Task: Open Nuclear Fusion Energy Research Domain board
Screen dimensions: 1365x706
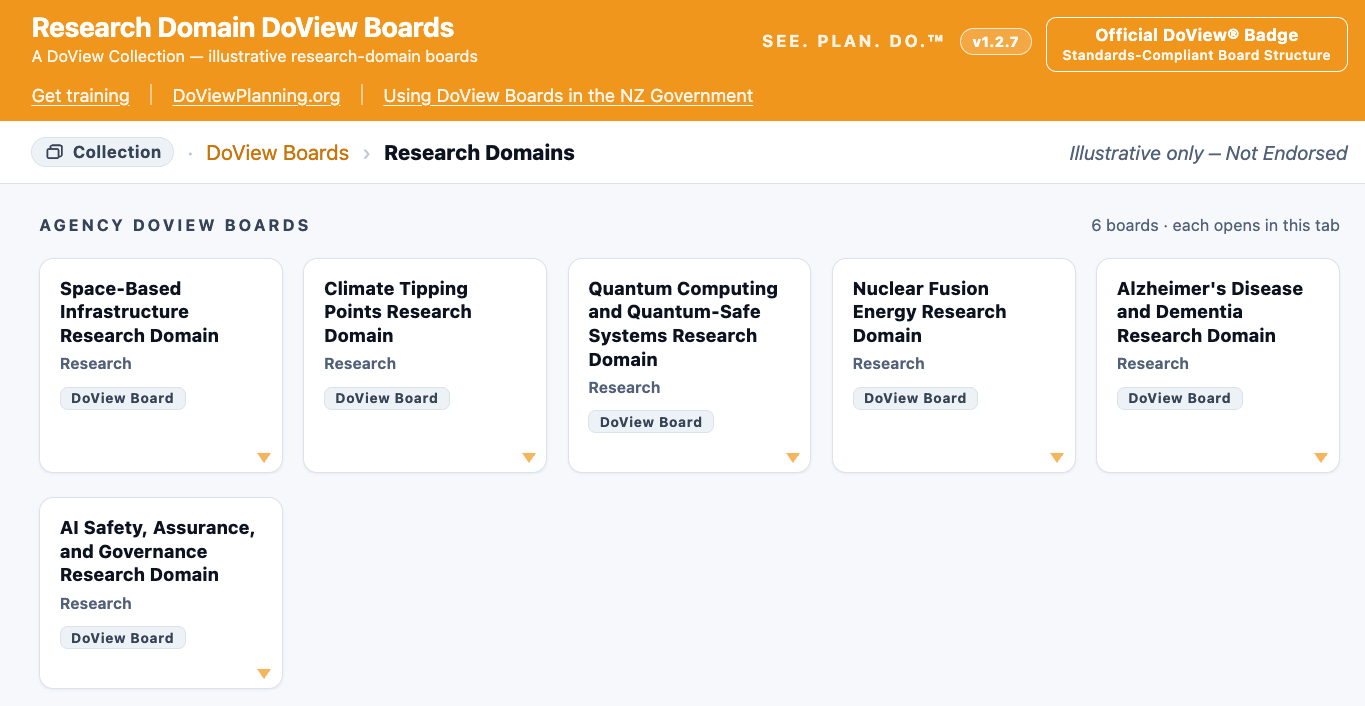Action: point(954,365)
